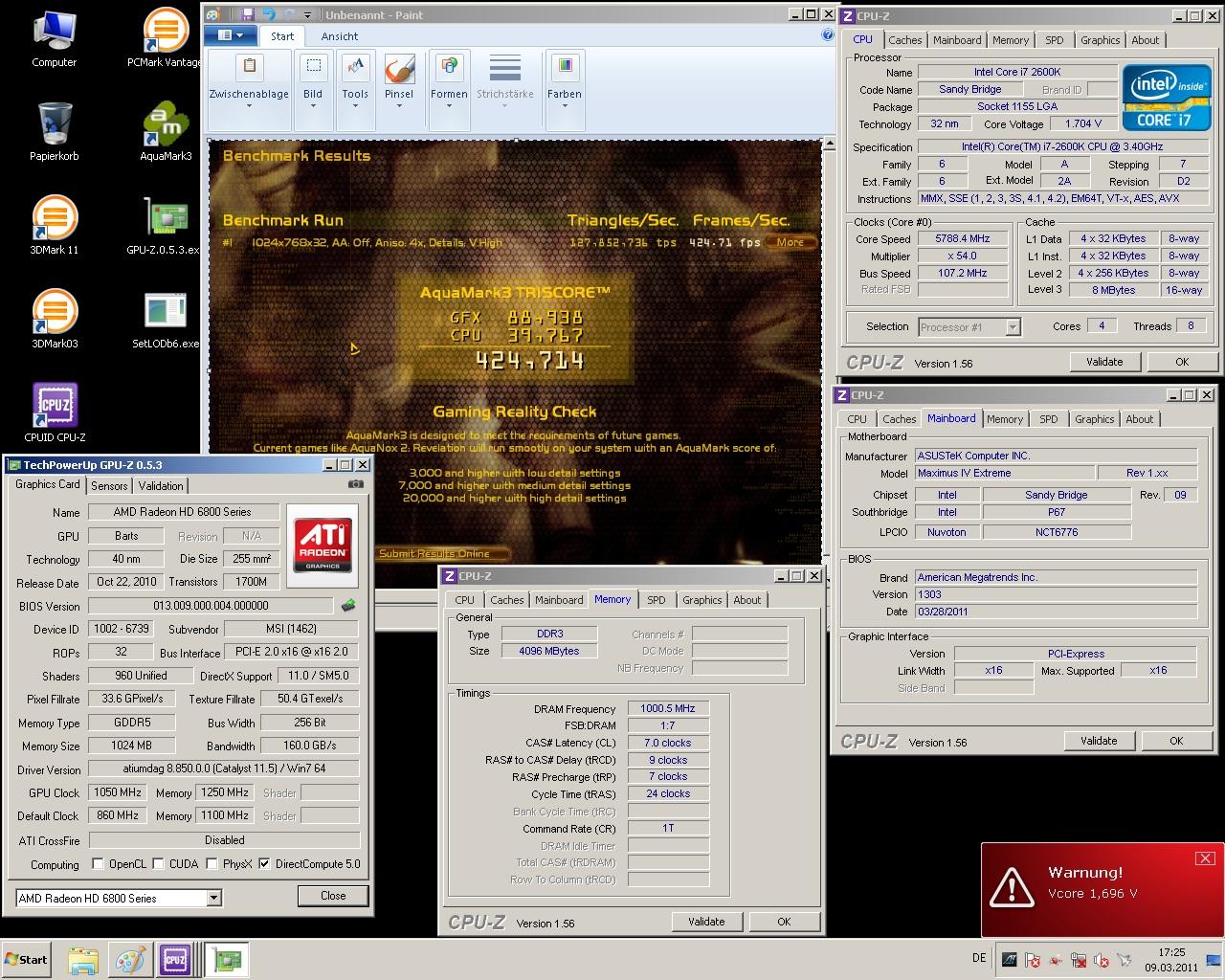The image size is (1225, 980).
Task: Click the DRAM Frequency value 1000.5 MHz field
Action: tap(668, 708)
